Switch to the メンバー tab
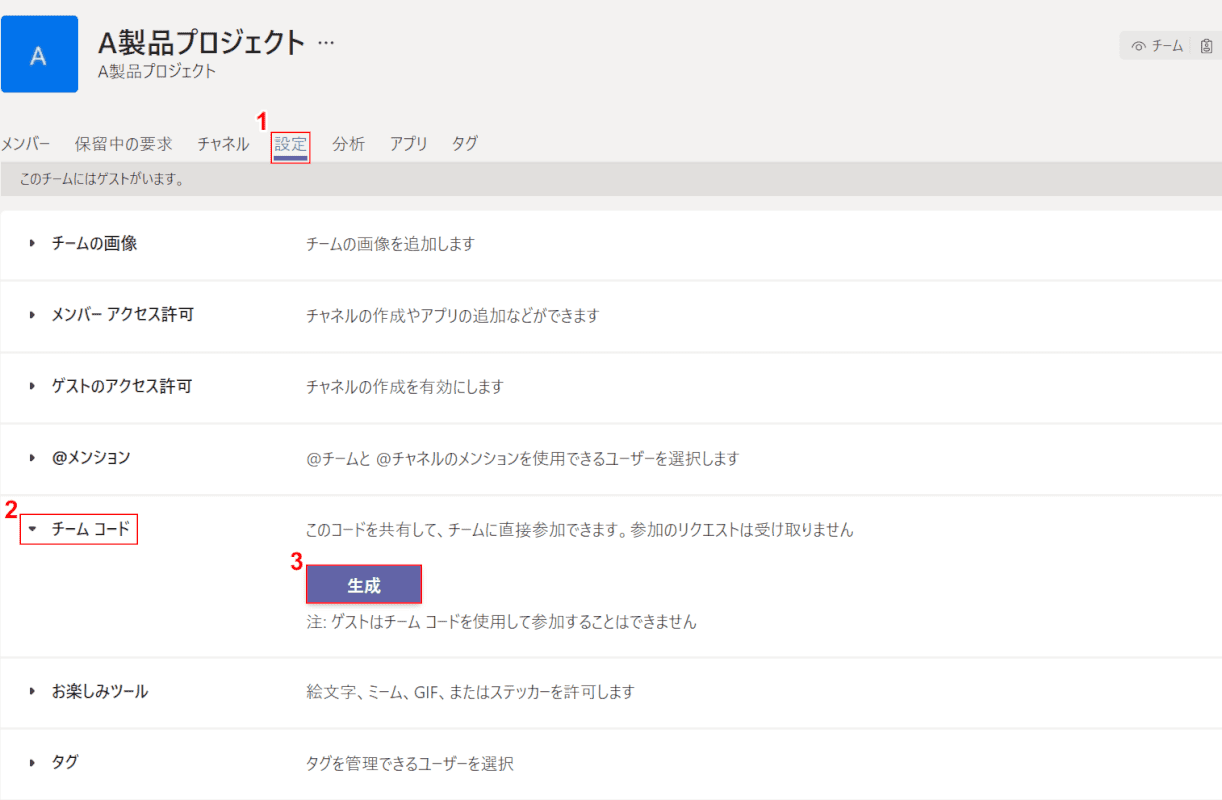Screen dimensions: 1222x800 (x=25, y=144)
